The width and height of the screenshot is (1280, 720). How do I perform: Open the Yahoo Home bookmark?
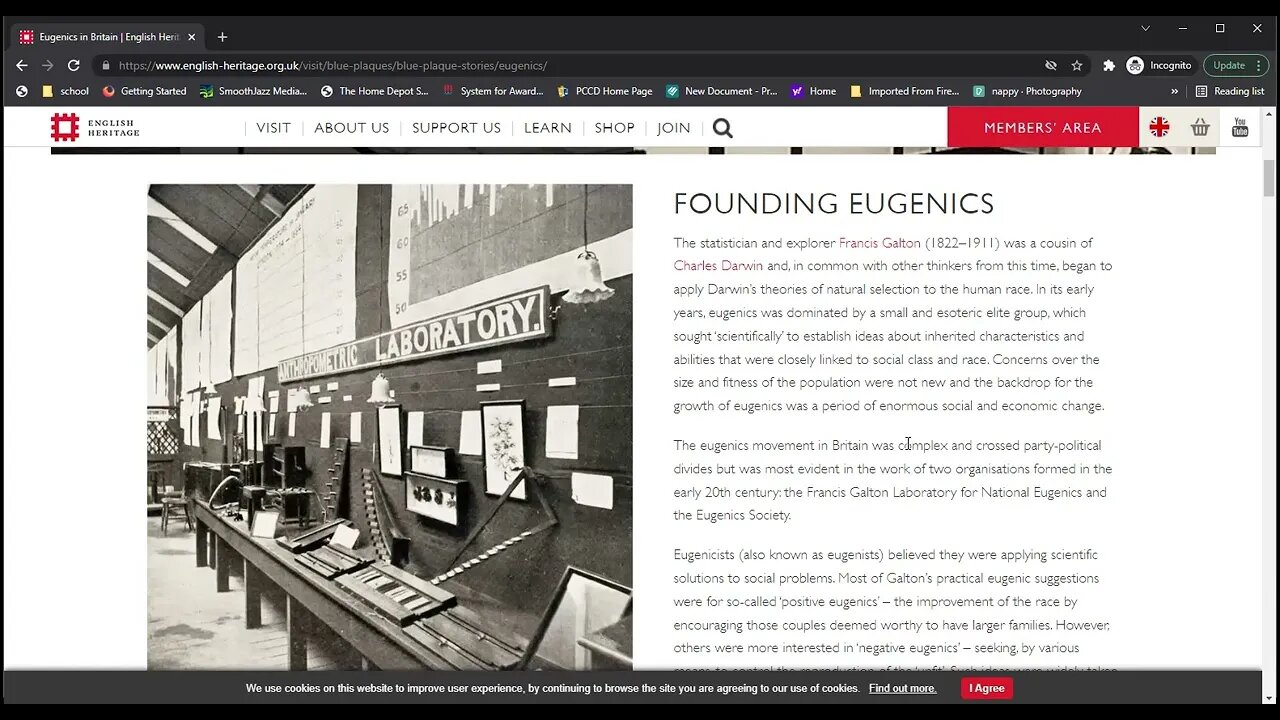[x=813, y=91]
